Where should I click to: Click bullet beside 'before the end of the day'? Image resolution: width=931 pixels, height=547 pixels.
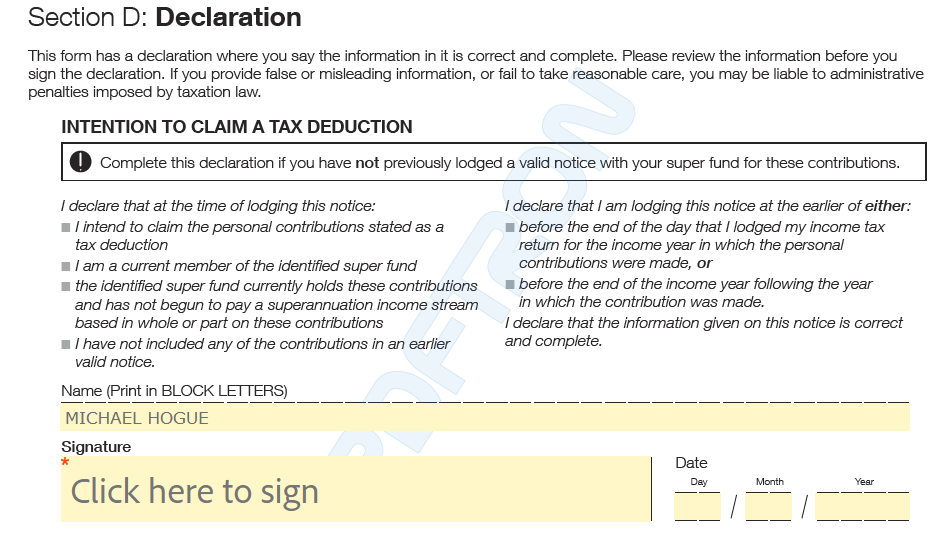(510, 228)
